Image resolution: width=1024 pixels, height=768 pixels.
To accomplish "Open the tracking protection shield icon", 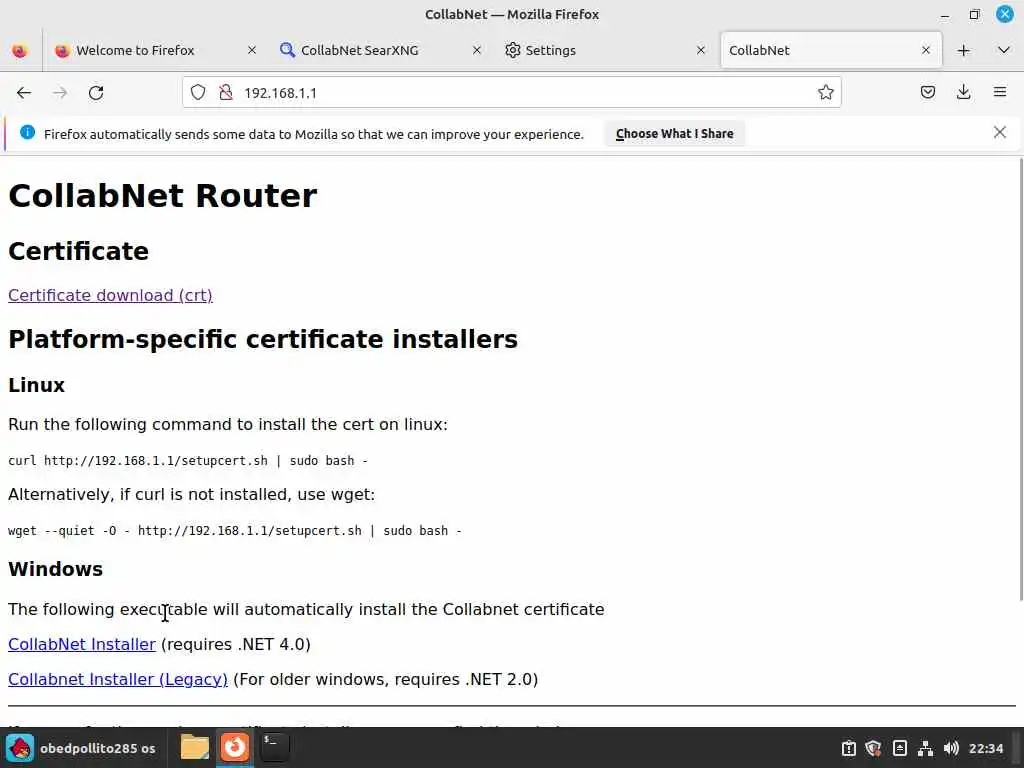I will pyautogui.click(x=198, y=93).
